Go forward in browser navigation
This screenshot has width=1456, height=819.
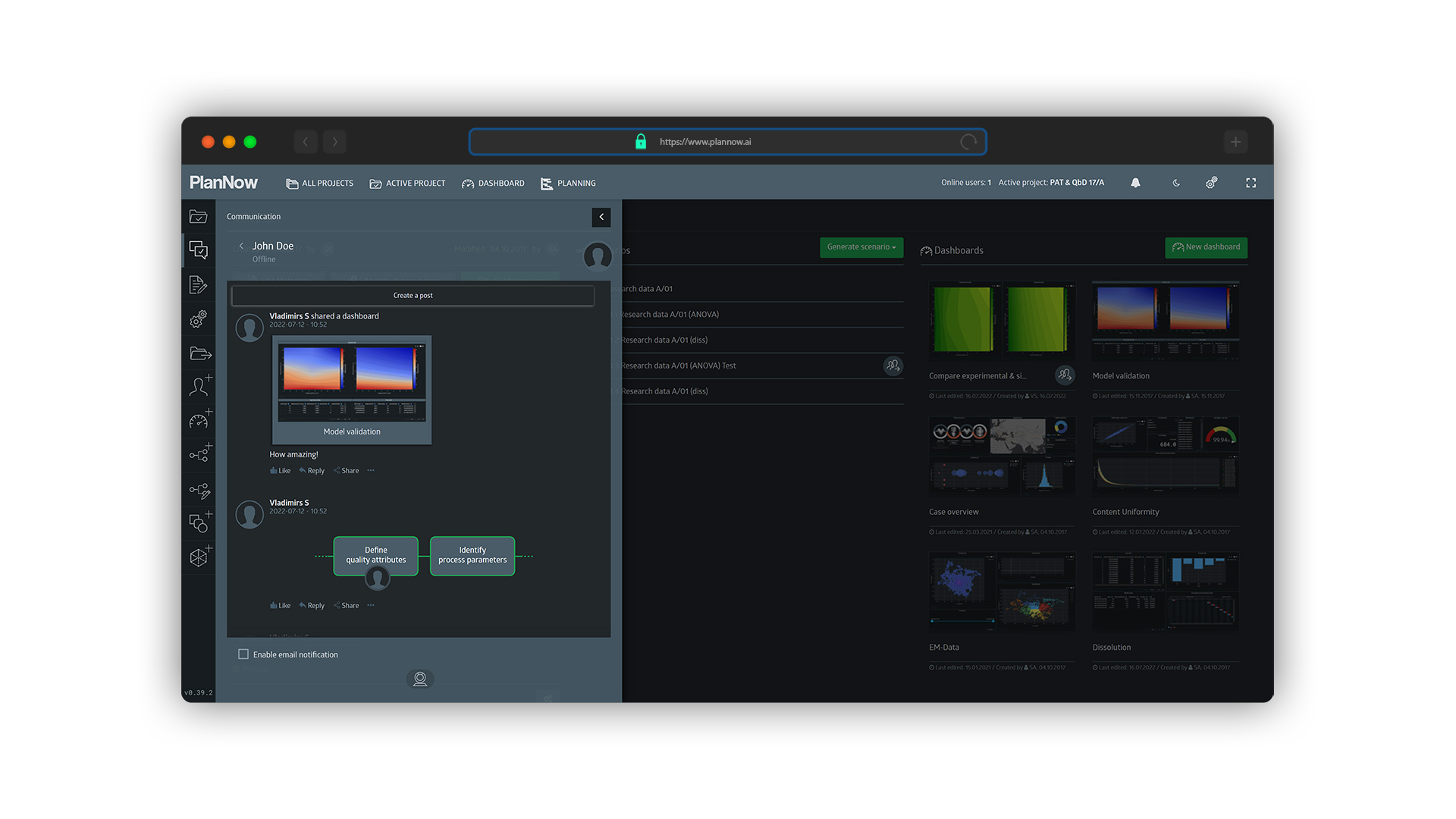(x=334, y=142)
